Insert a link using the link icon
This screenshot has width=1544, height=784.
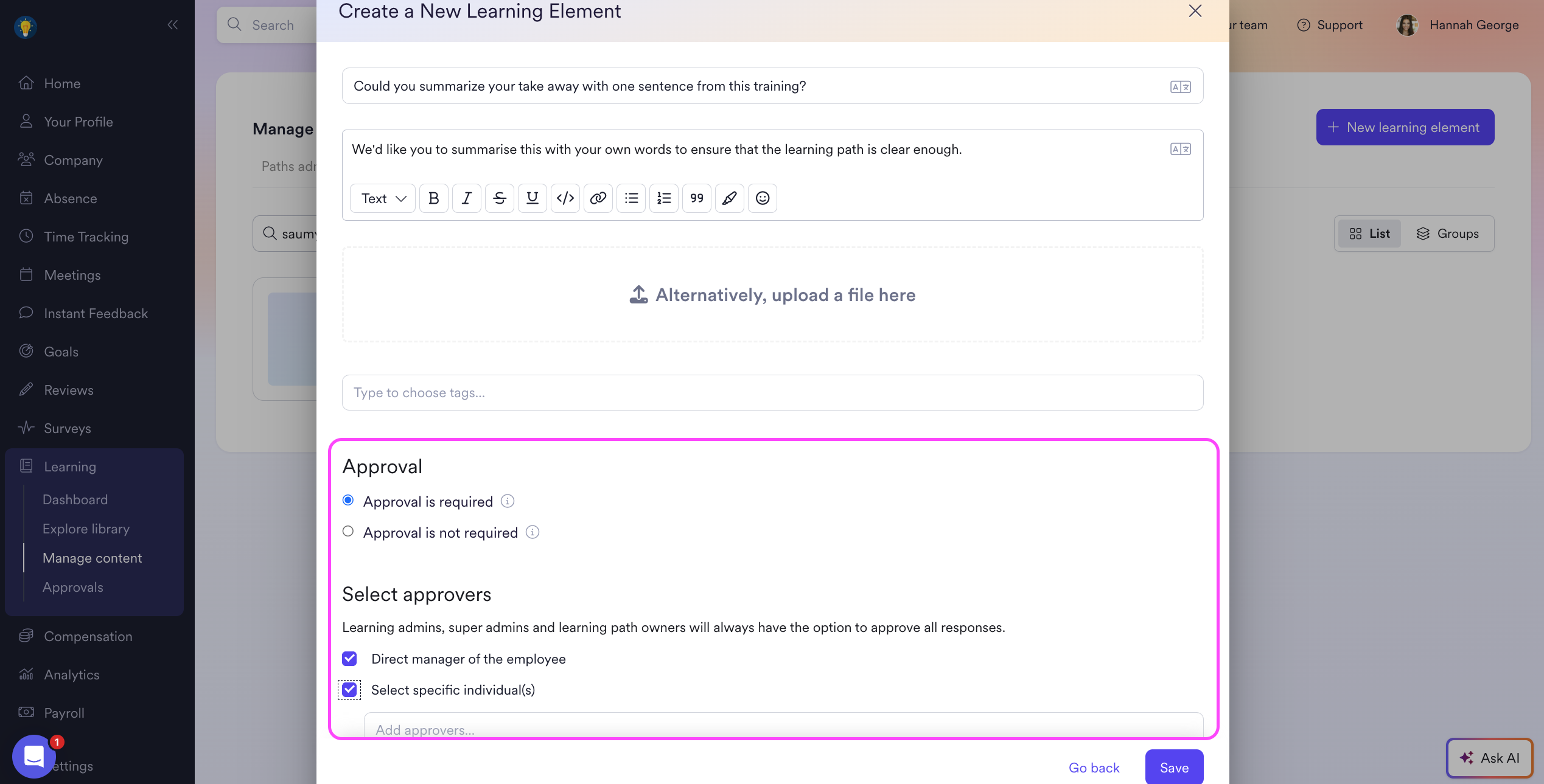[598, 198]
